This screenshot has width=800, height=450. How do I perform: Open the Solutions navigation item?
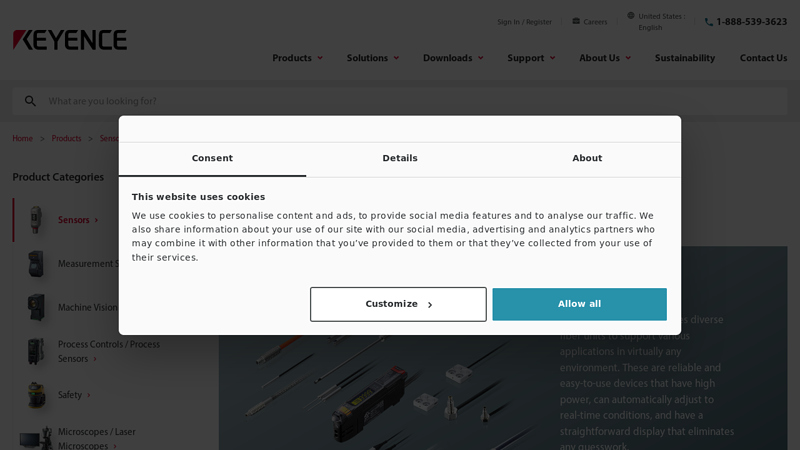click(x=367, y=58)
